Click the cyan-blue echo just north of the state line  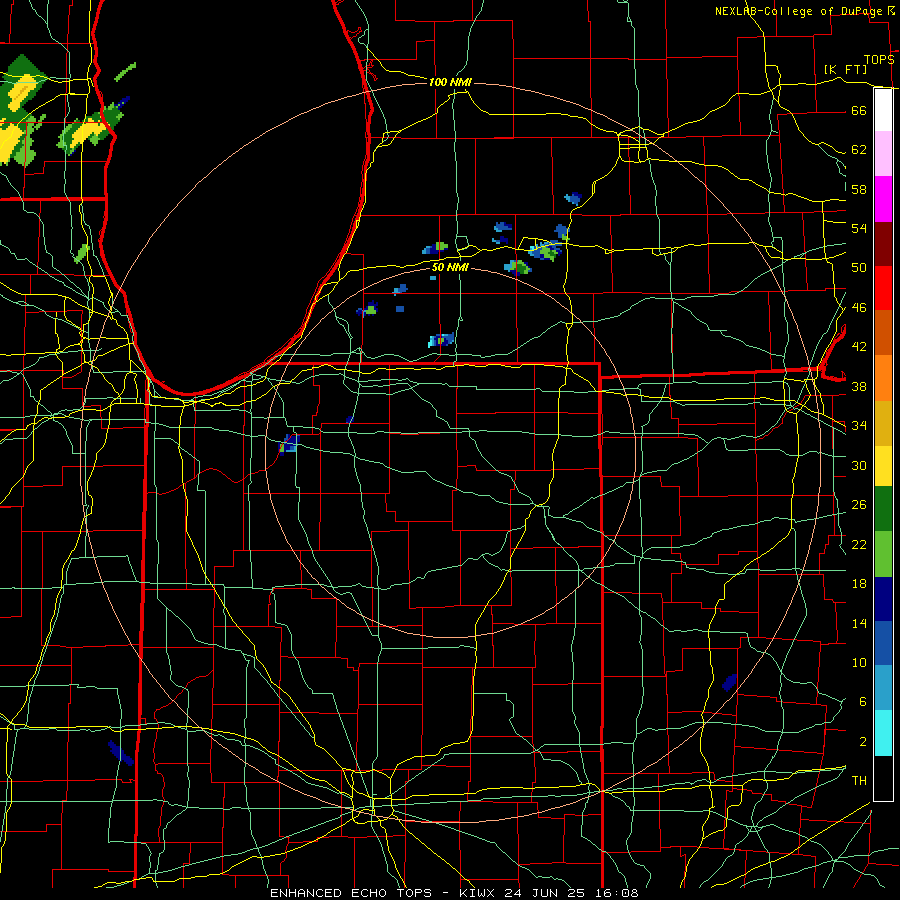point(441,340)
